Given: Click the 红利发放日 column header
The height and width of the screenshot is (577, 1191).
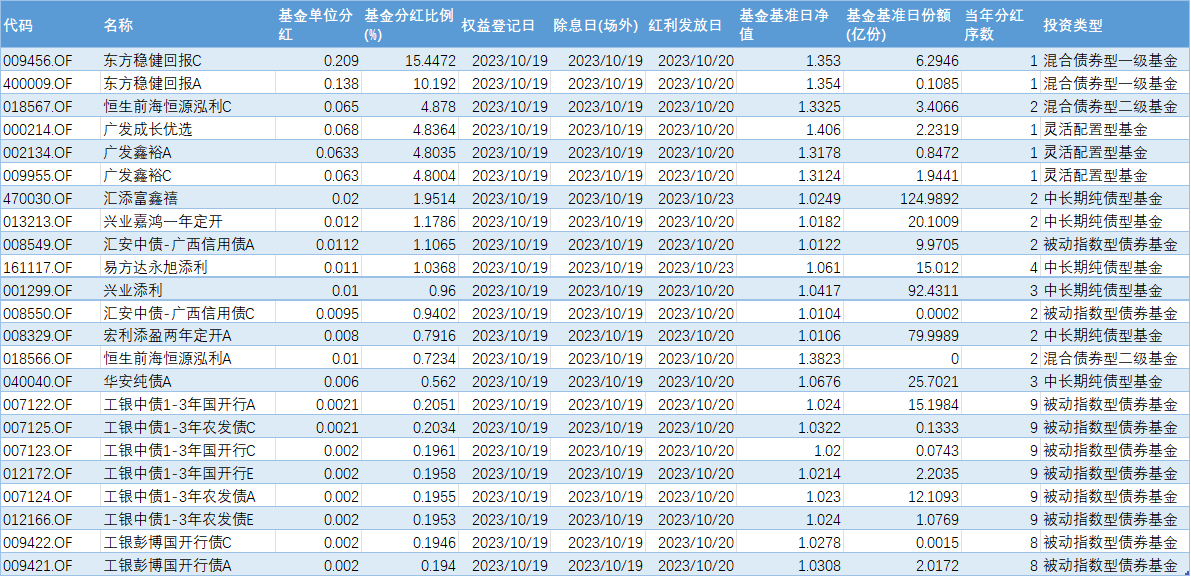Looking at the screenshot, I should pos(684,25).
